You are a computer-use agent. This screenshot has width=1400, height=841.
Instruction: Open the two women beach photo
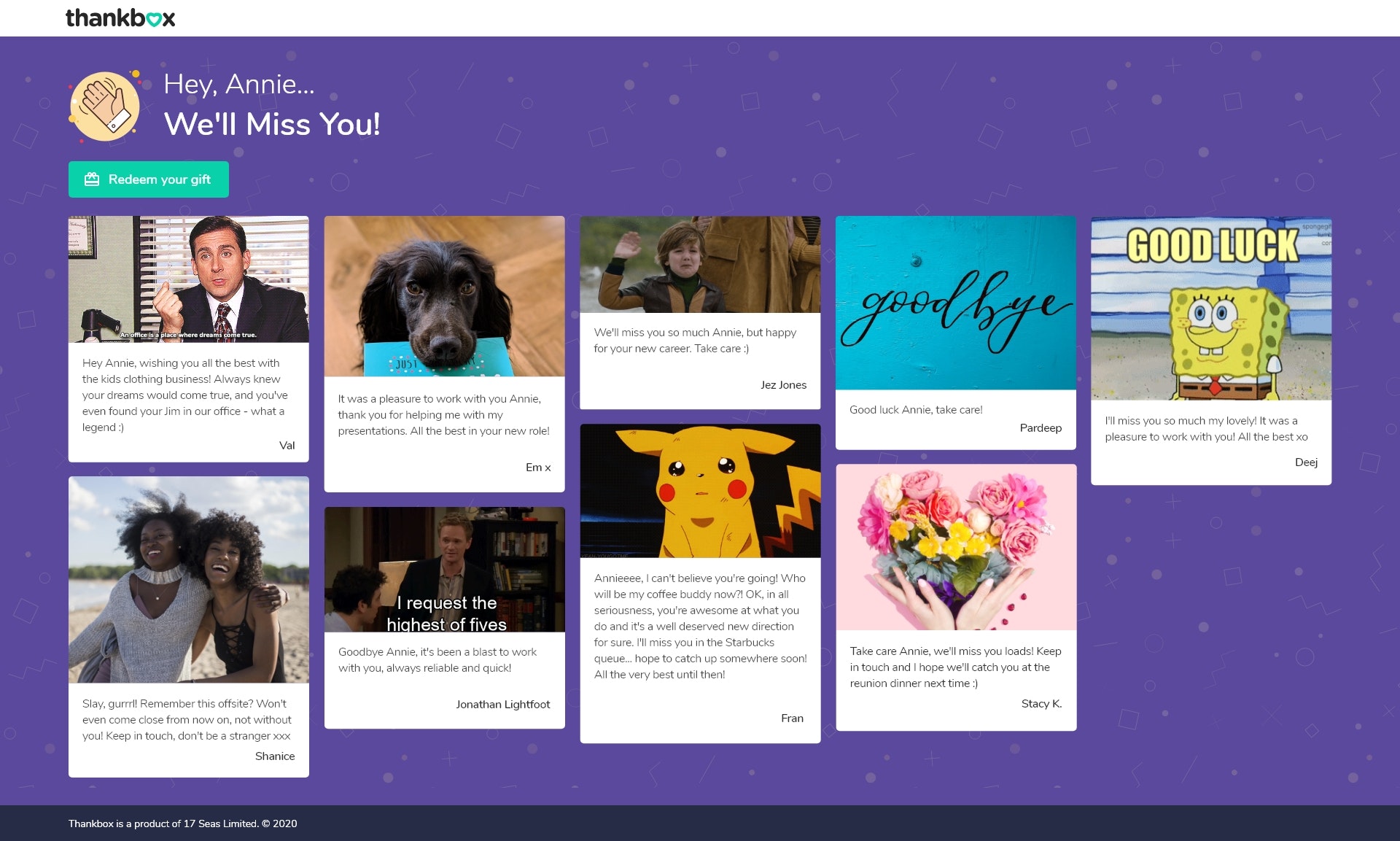188,580
